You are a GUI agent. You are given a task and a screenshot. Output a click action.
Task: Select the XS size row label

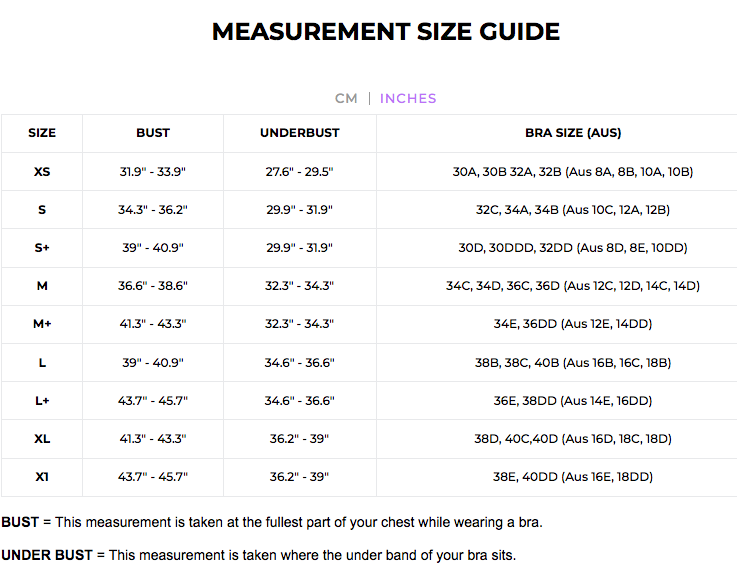pos(42,172)
